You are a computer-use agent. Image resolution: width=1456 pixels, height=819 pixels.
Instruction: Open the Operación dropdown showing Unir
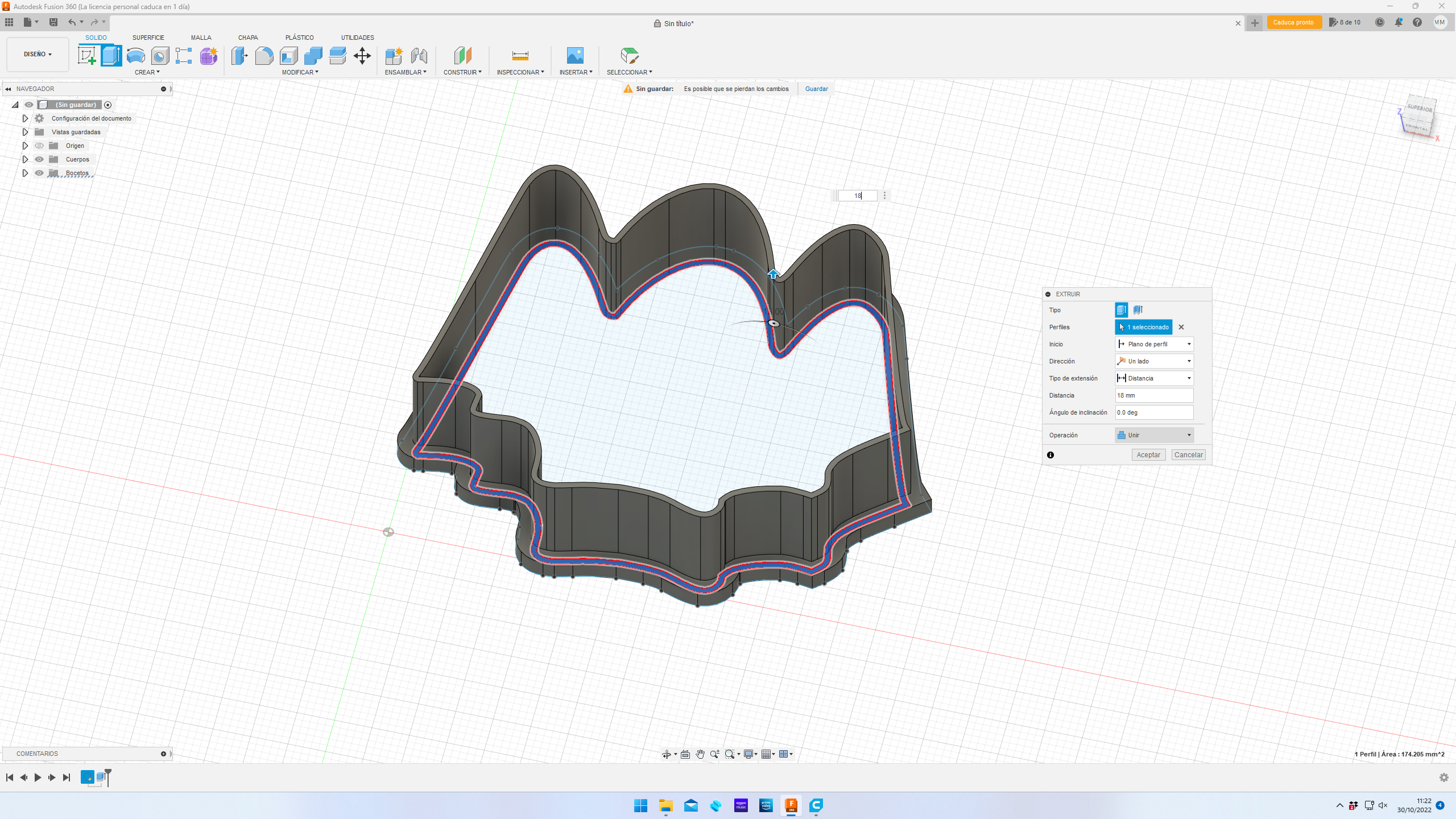pos(1154,435)
